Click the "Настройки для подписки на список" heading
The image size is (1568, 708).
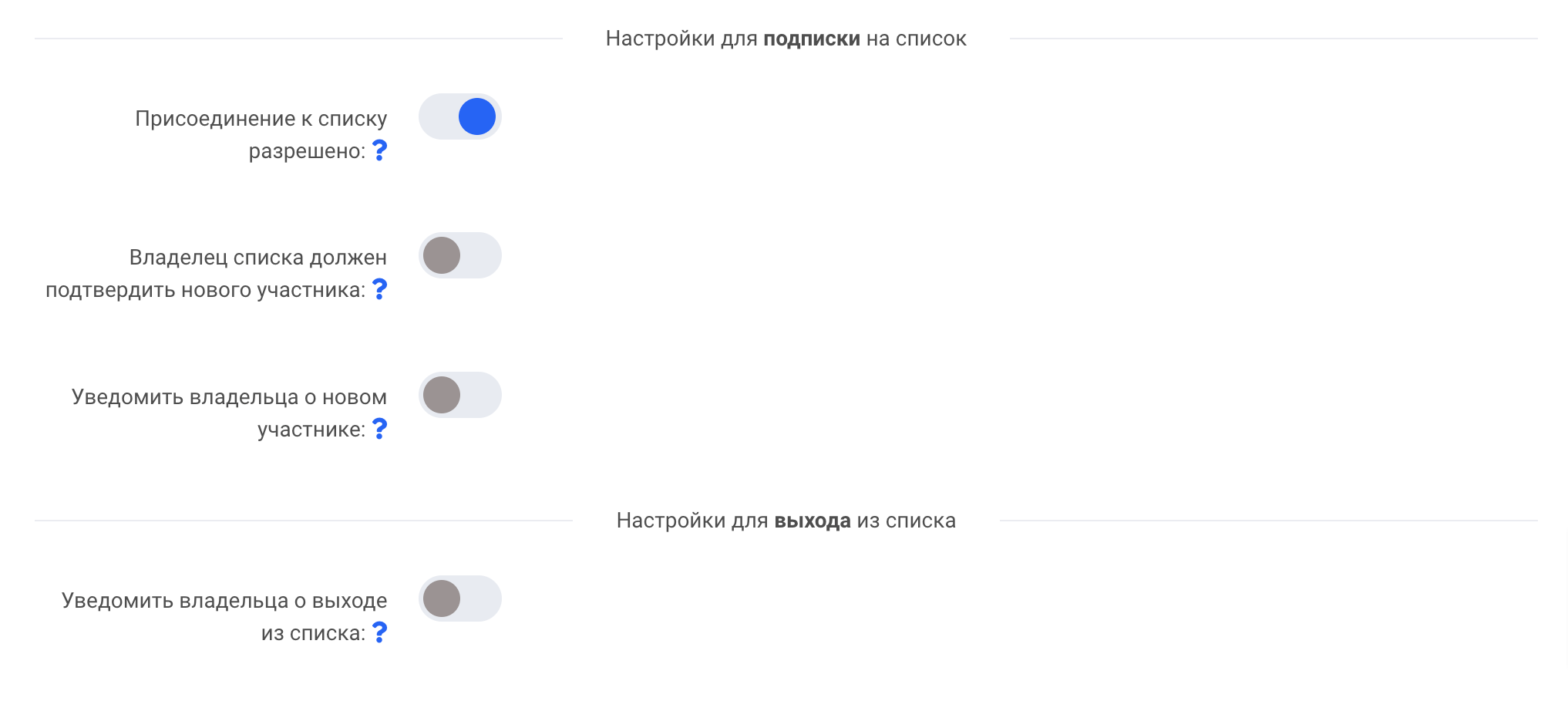click(x=786, y=39)
